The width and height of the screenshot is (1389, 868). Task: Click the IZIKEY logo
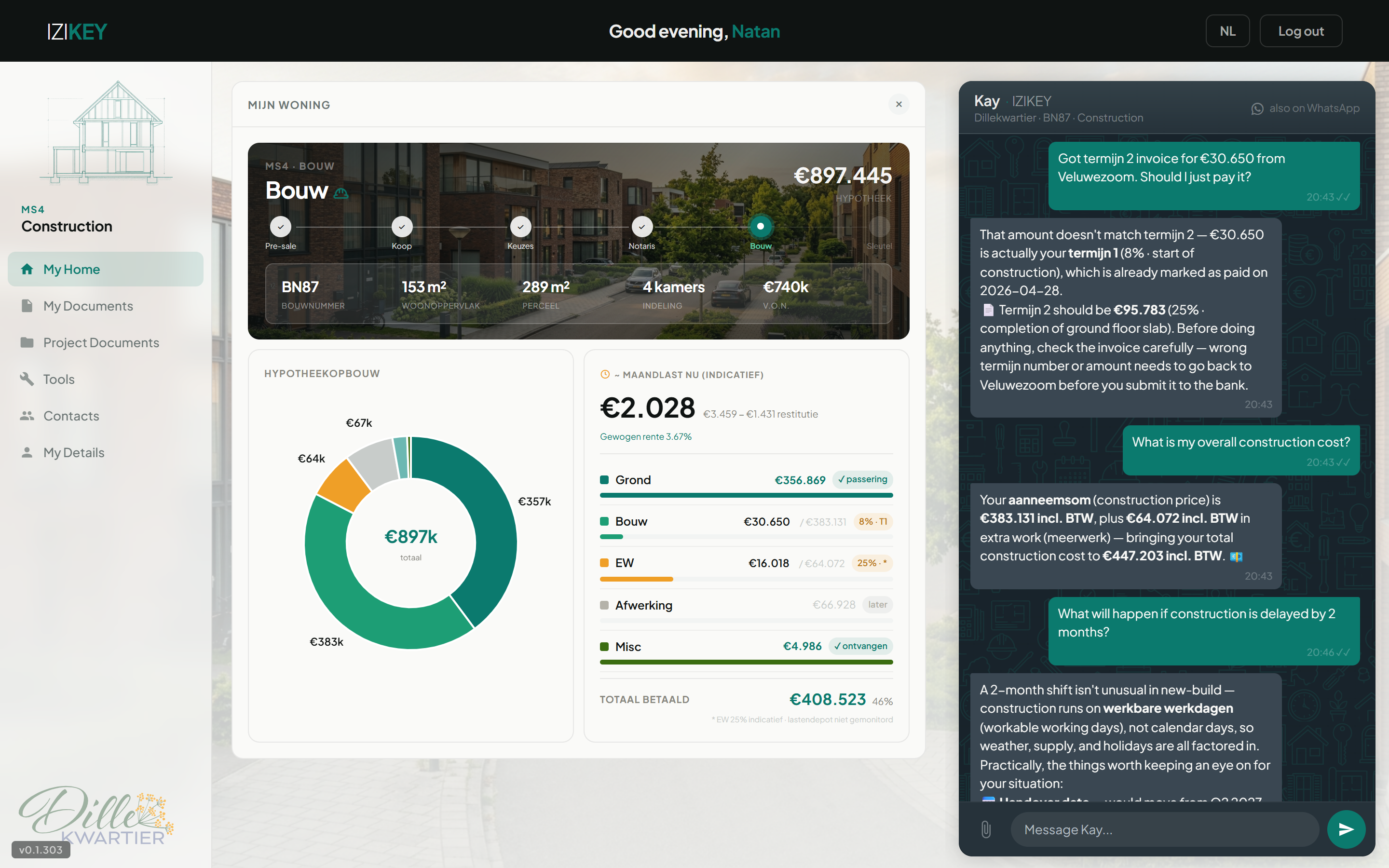click(78, 31)
